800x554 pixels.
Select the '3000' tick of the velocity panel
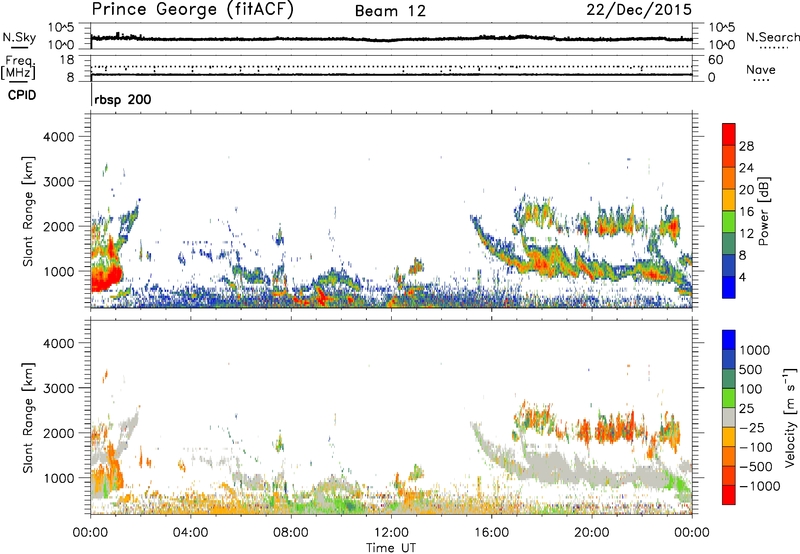point(59,388)
